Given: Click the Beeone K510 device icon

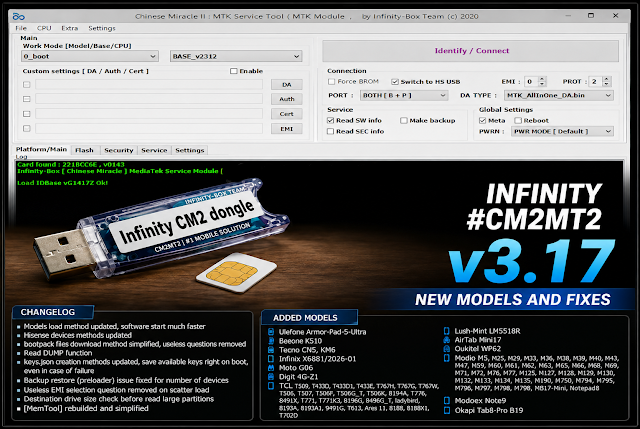Looking at the screenshot, I should point(271,341).
